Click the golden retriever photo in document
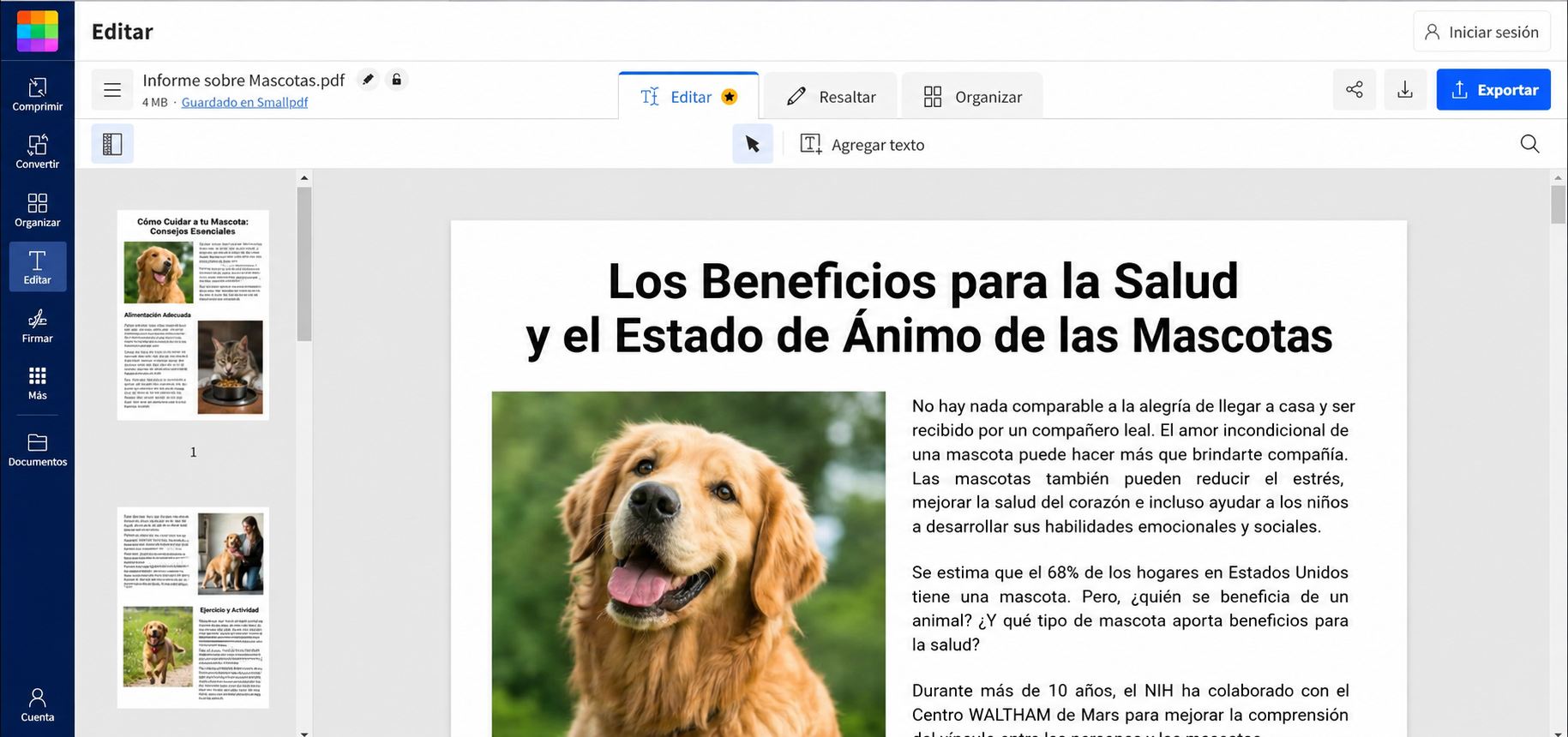This screenshot has width=1568, height=737. click(x=688, y=564)
